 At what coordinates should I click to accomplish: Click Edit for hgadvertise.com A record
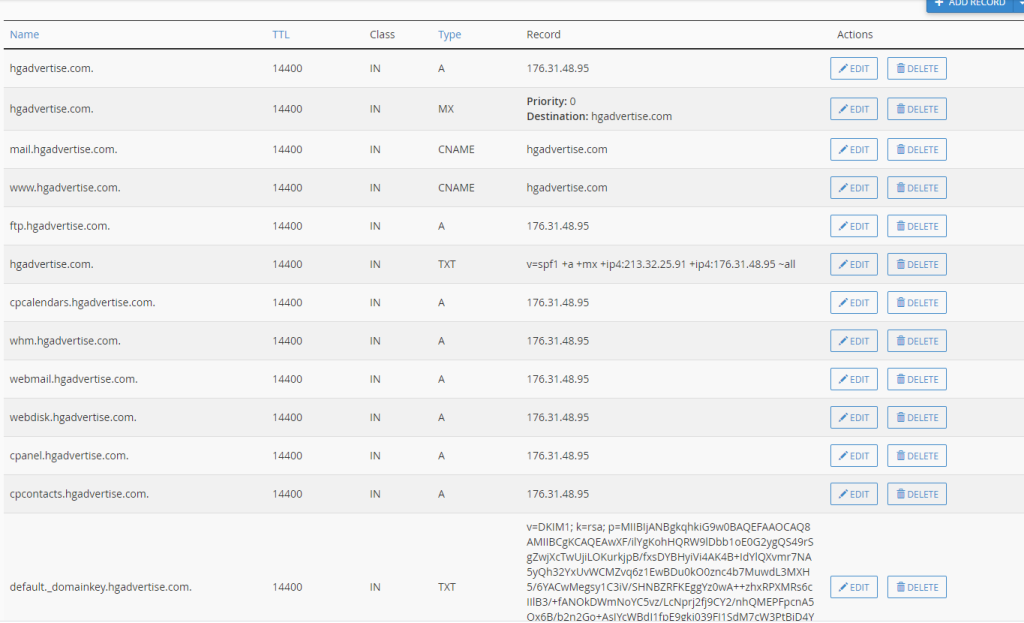coord(853,69)
